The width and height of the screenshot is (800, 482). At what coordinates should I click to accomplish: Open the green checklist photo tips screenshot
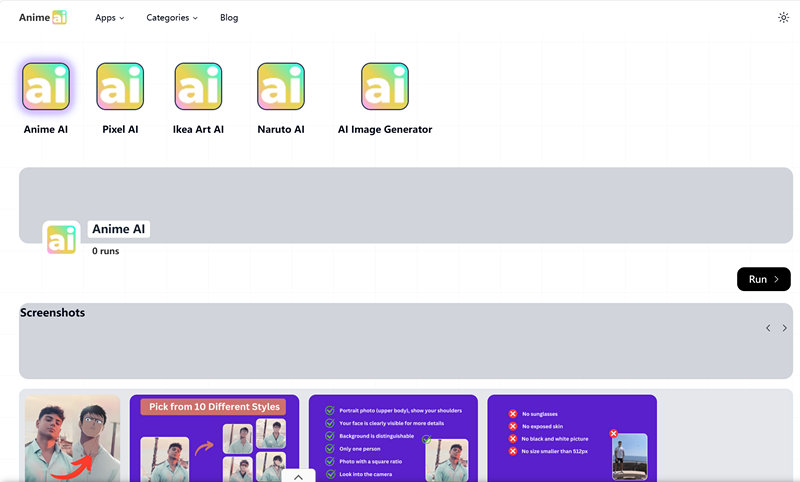(393, 438)
